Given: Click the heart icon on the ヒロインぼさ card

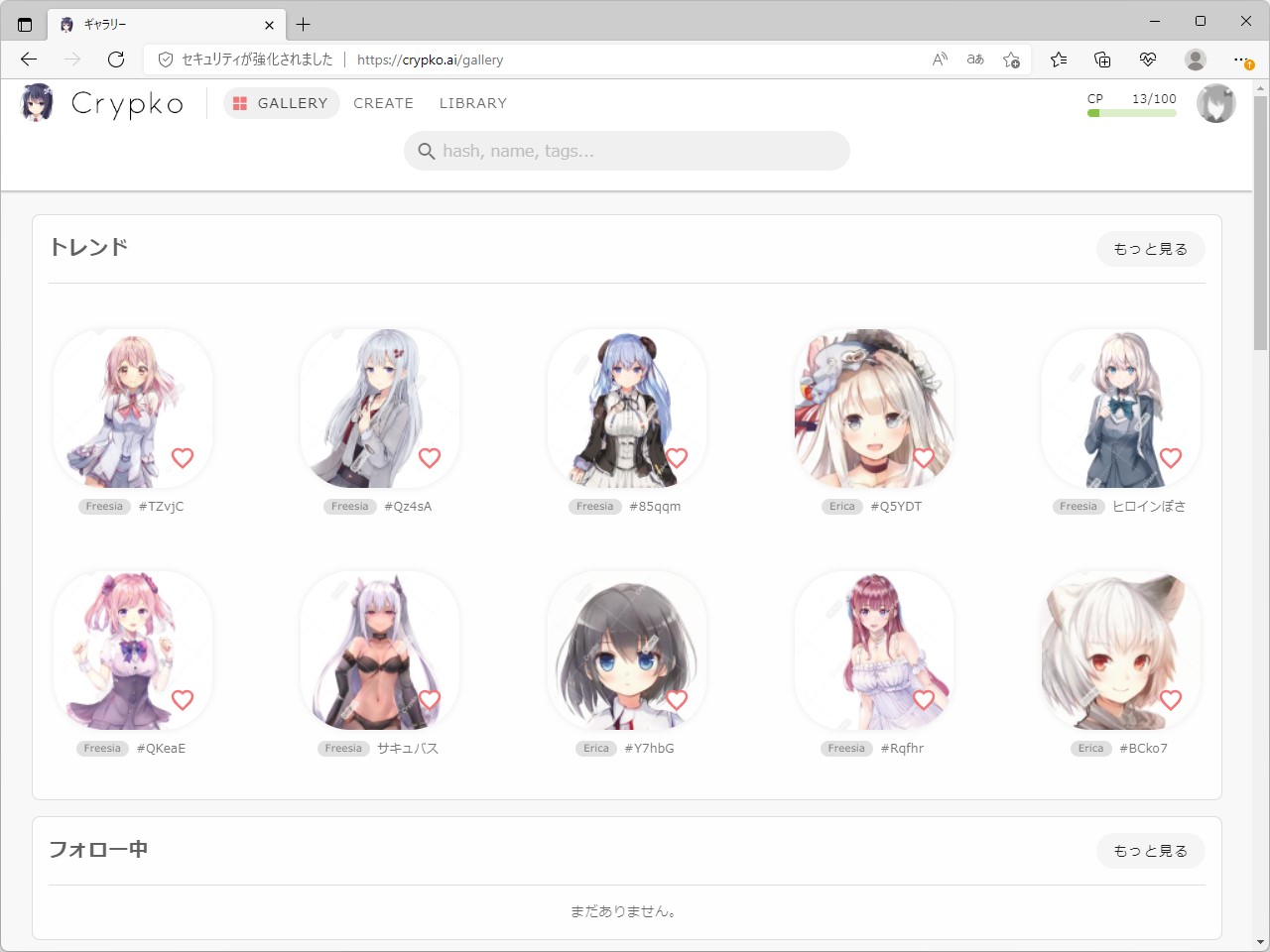Looking at the screenshot, I should point(1171,457).
